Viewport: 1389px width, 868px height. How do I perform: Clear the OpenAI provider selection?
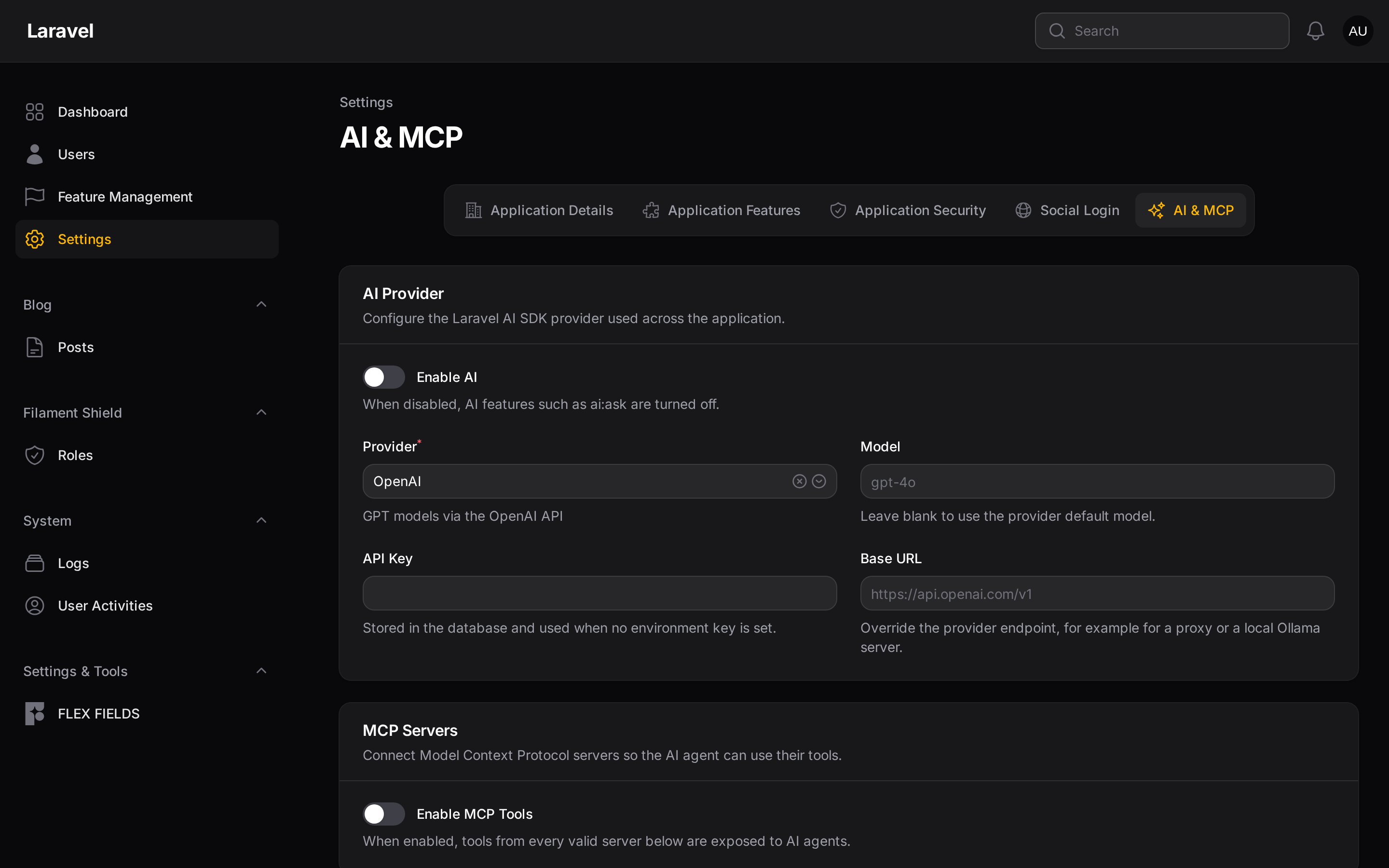coord(799,481)
